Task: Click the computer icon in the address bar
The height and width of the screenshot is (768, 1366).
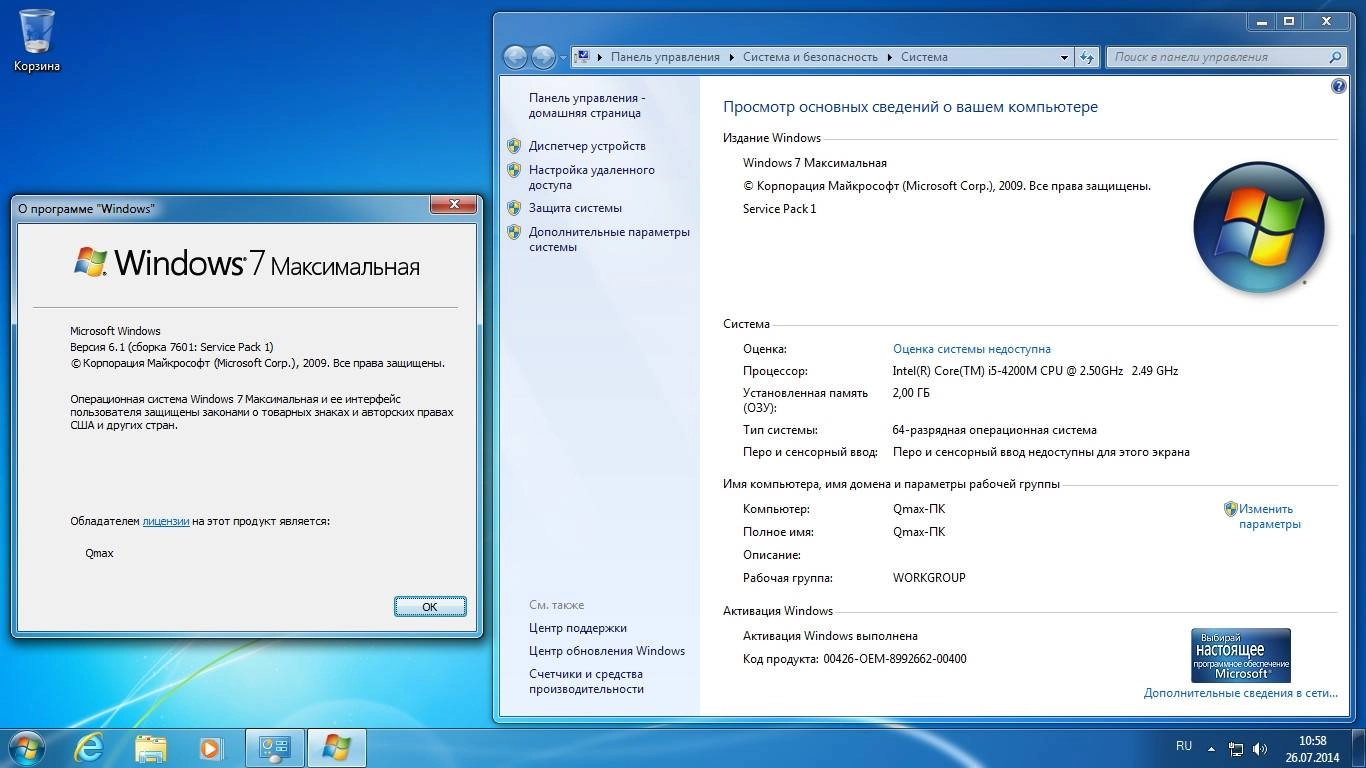Action: click(583, 57)
